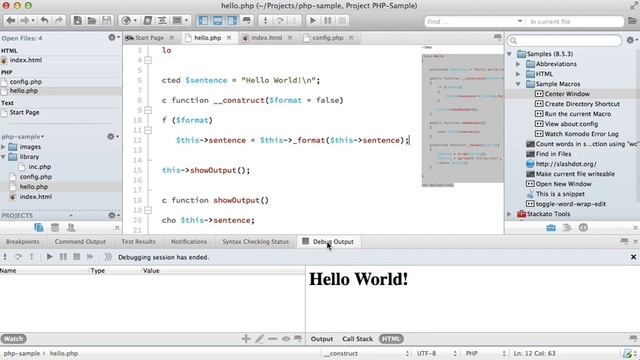Switch to Output view button
Viewport: 640px width, 360px height.
(x=322, y=339)
